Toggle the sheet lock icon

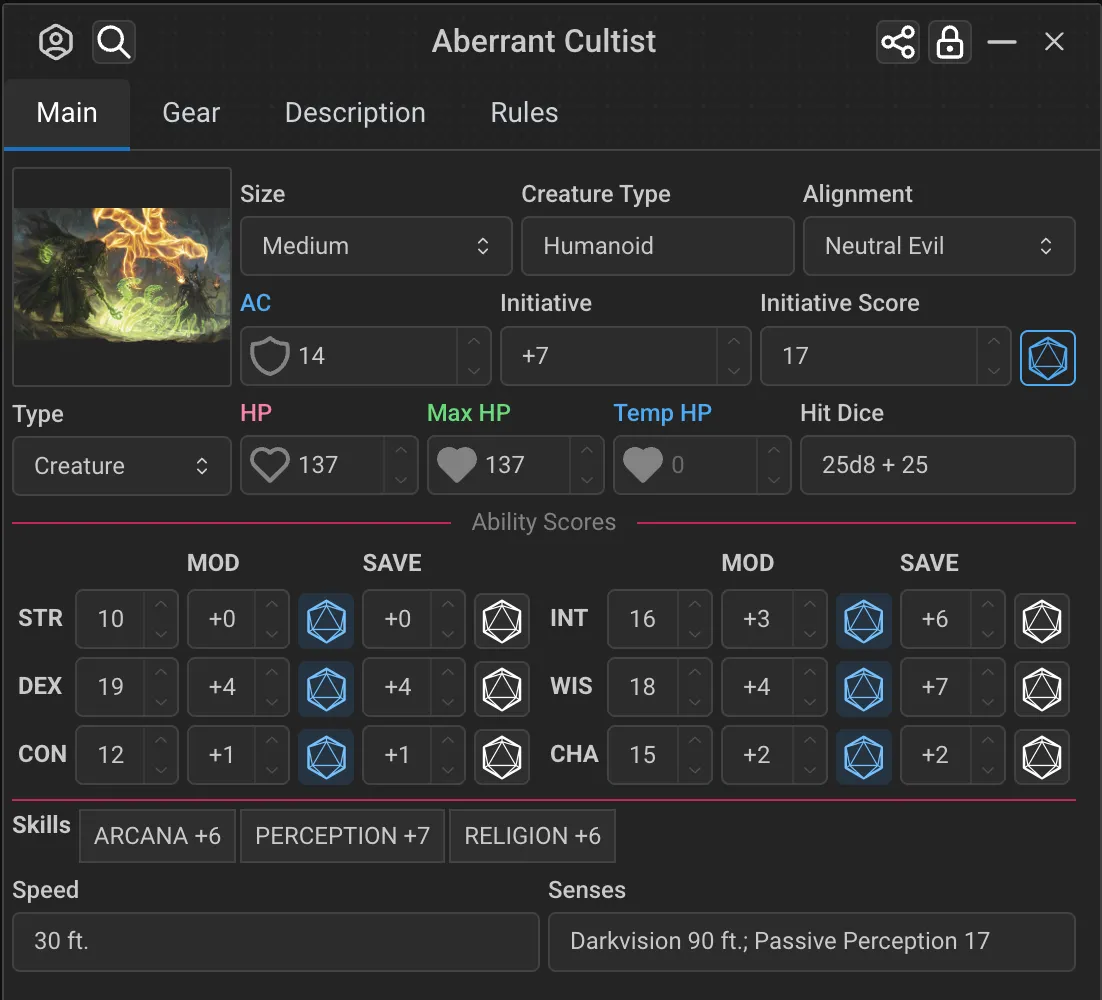(949, 42)
